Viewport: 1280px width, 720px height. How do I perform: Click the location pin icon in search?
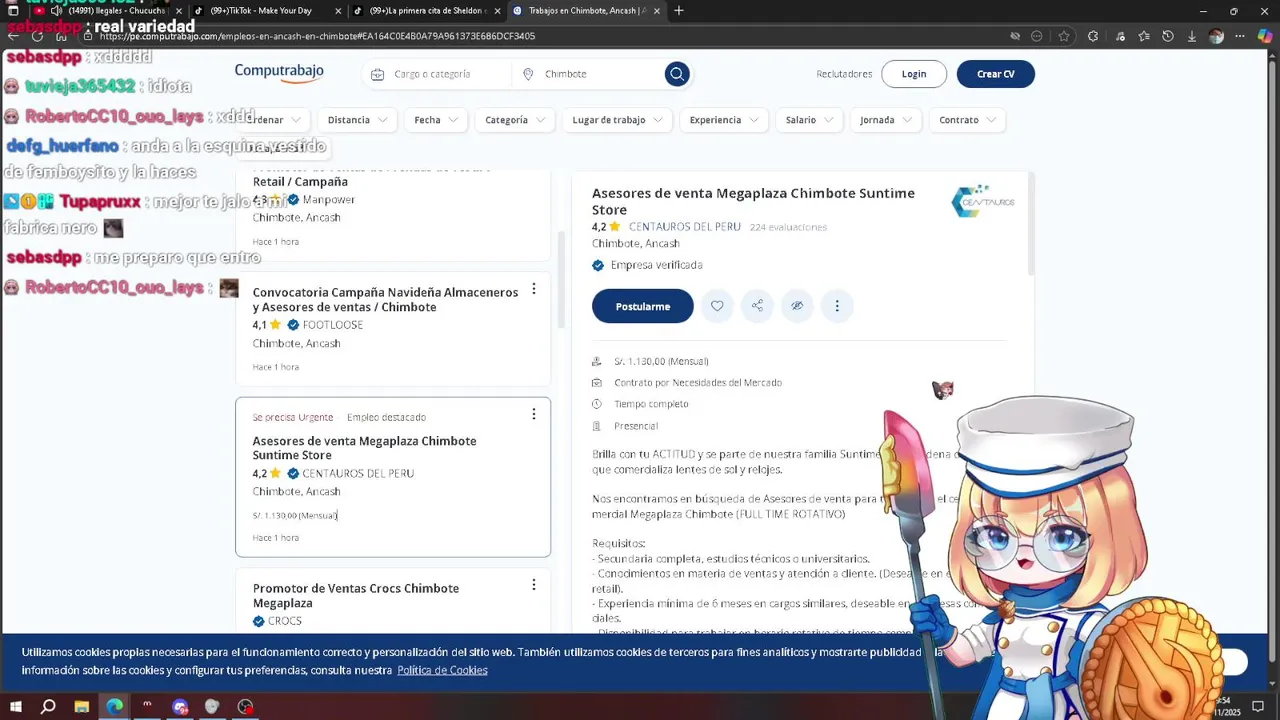point(528,74)
